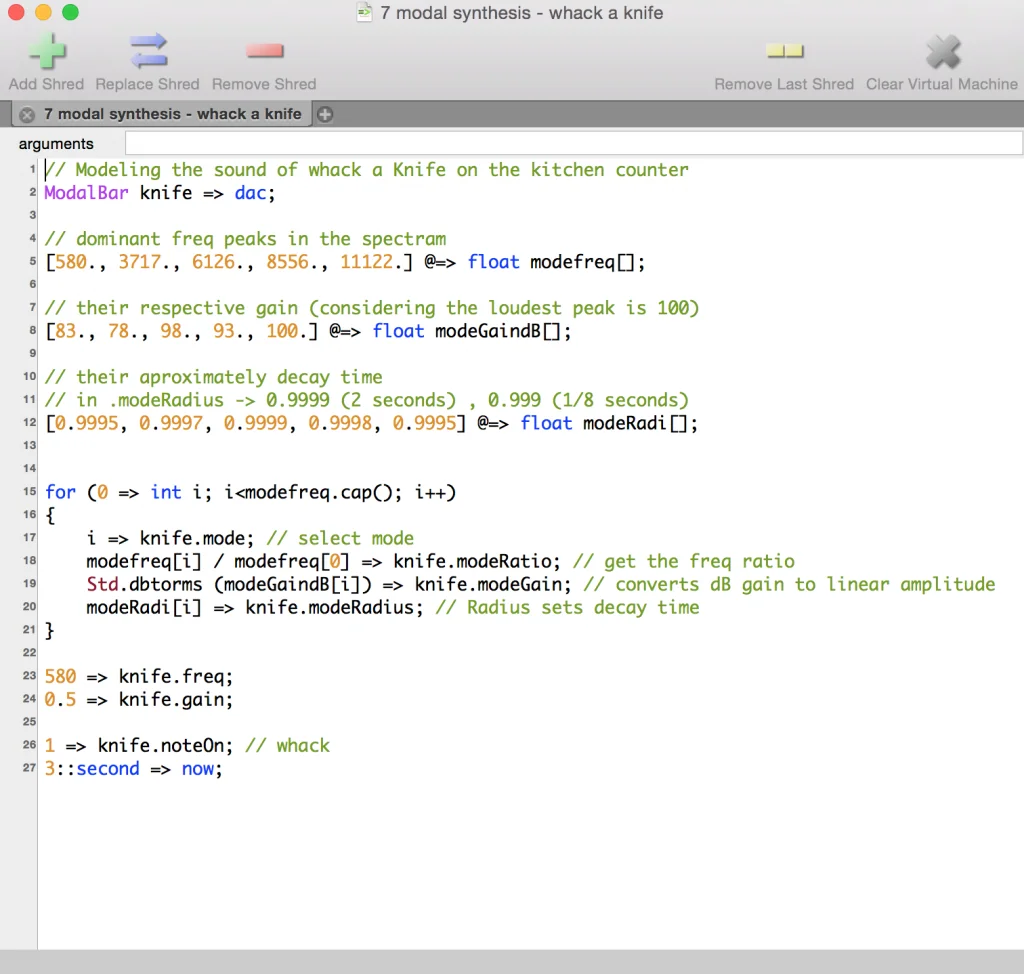Click closing brace on line 21
The width and height of the screenshot is (1024, 974).
click(50, 630)
